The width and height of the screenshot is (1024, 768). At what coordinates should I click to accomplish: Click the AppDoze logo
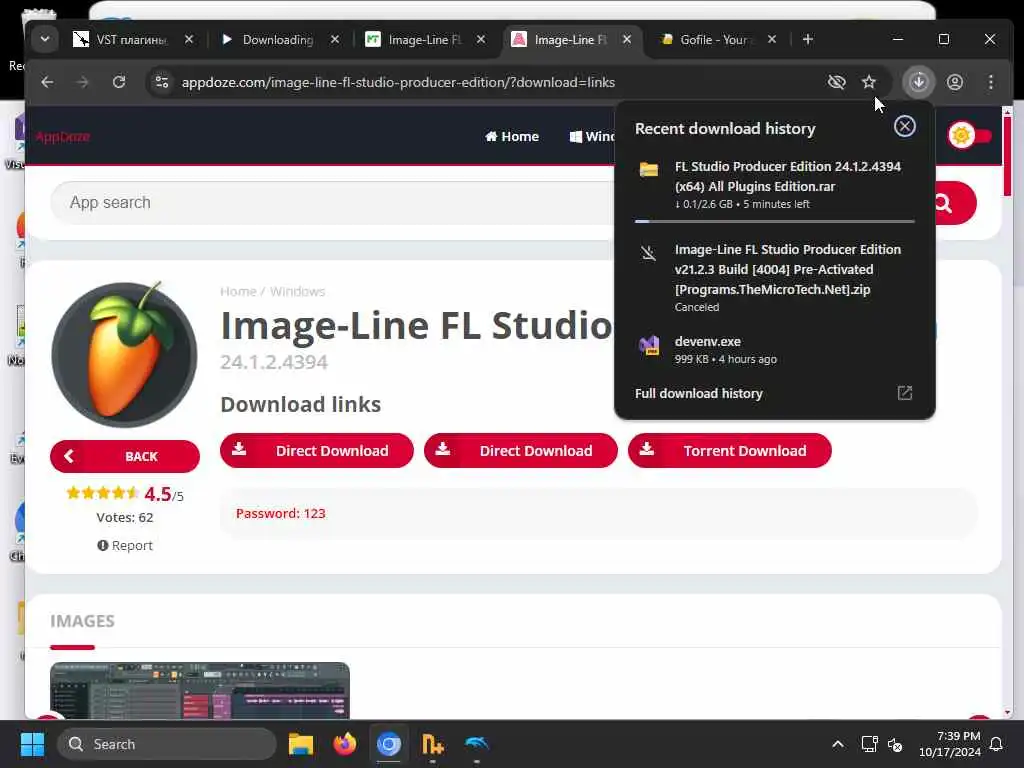(x=62, y=136)
